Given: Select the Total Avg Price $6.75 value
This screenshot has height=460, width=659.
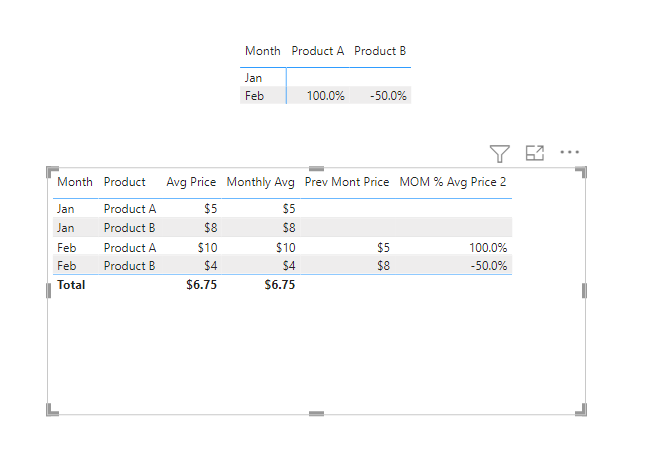Looking at the screenshot, I should click(202, 285).
